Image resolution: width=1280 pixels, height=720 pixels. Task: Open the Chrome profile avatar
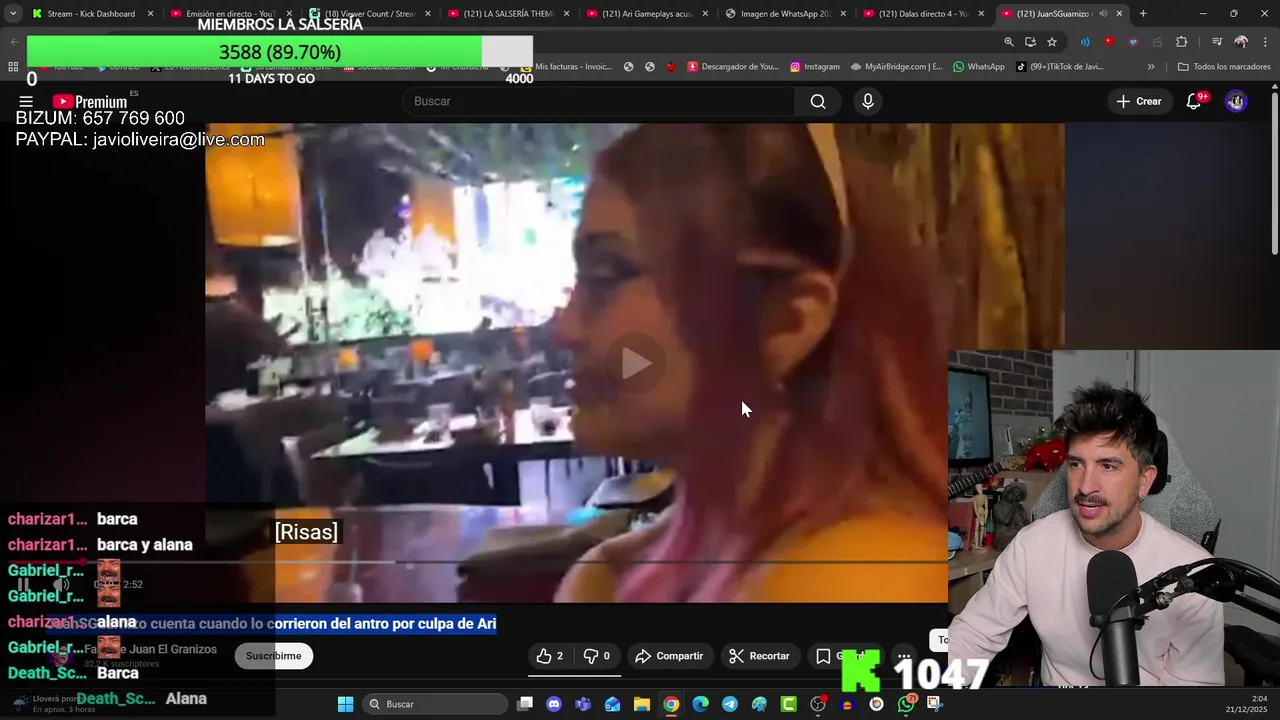(x=1241, y=42)
